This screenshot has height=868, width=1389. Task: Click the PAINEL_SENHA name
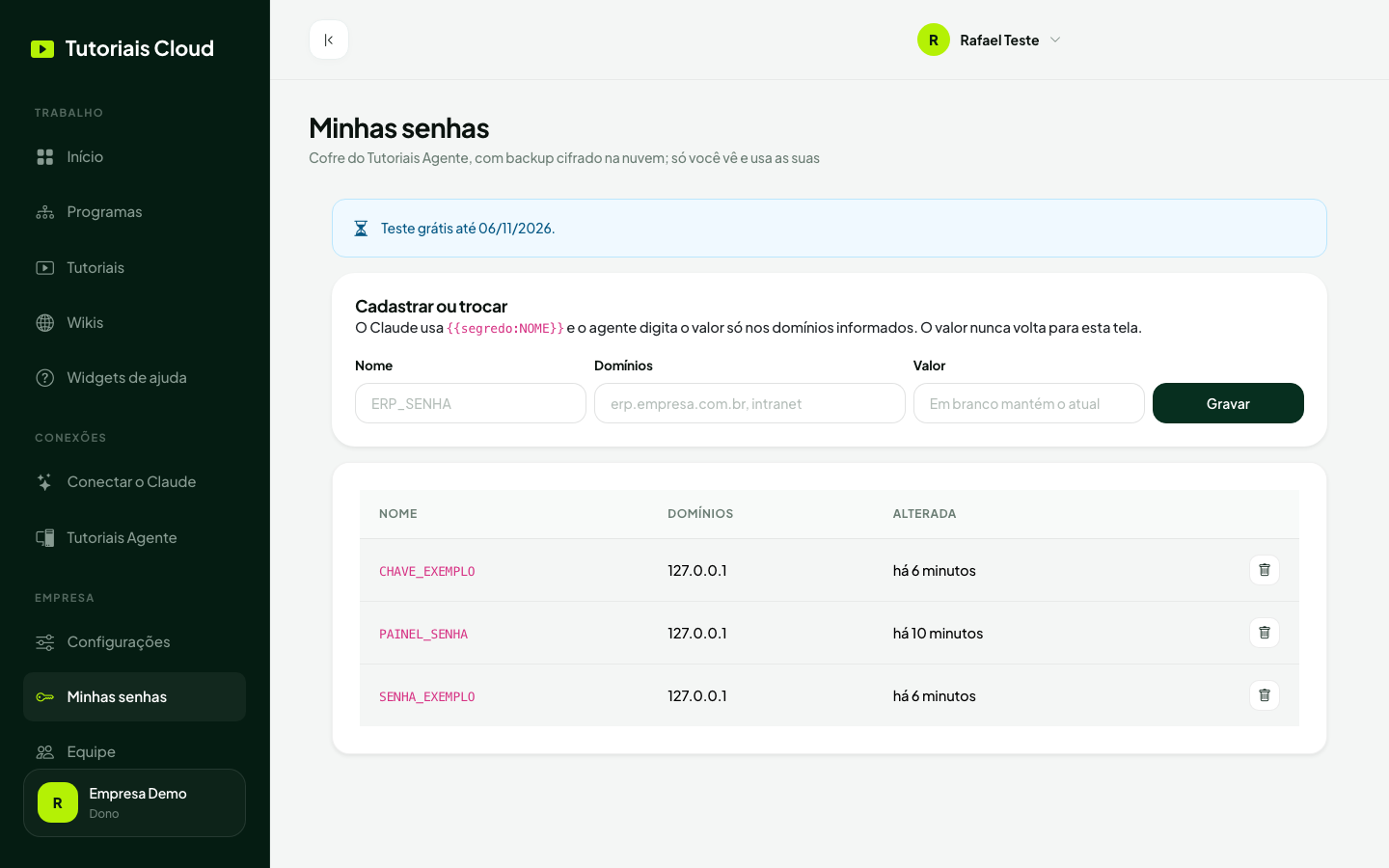[423, 634]
